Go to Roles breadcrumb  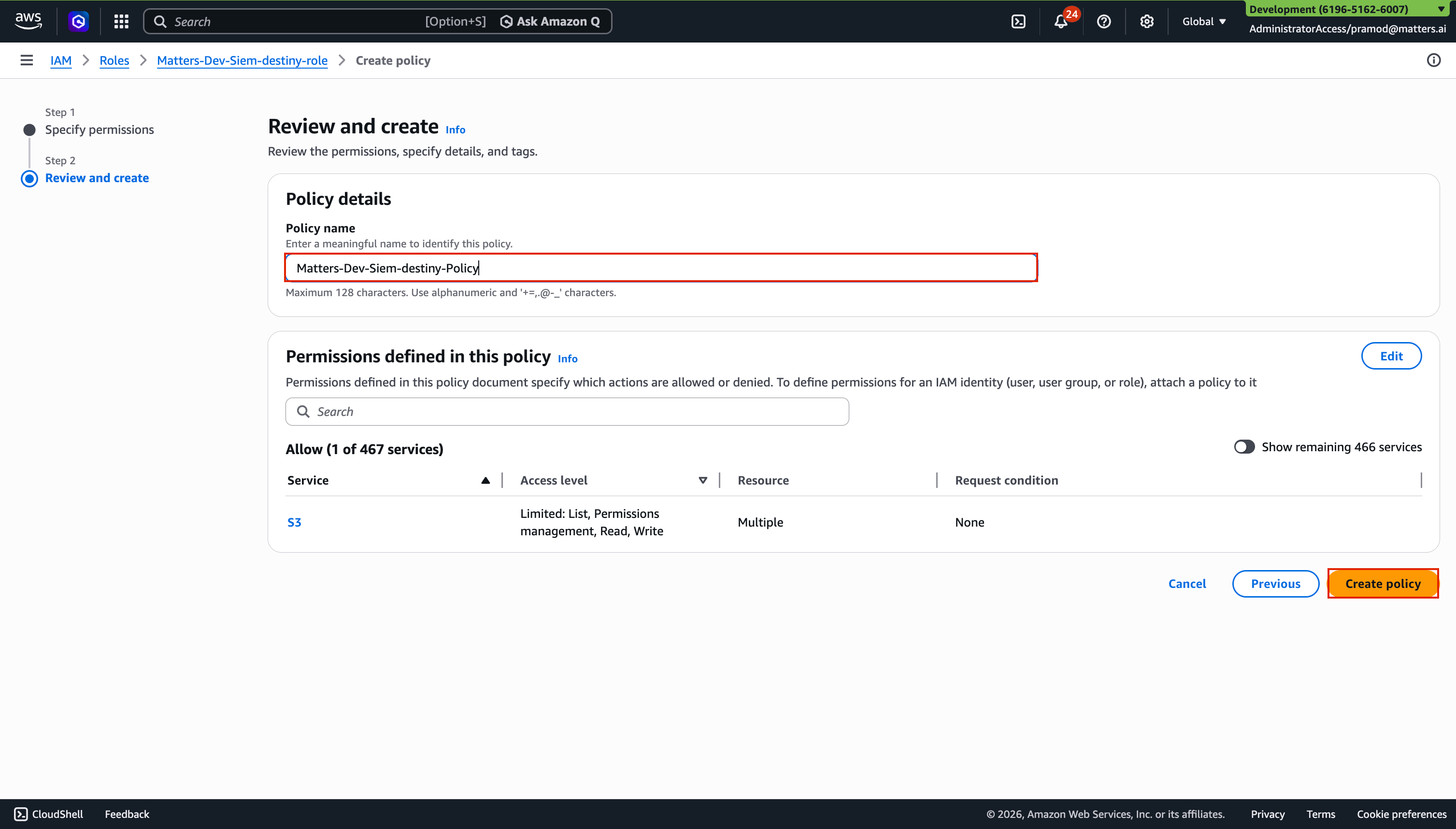tap(114, 60)
